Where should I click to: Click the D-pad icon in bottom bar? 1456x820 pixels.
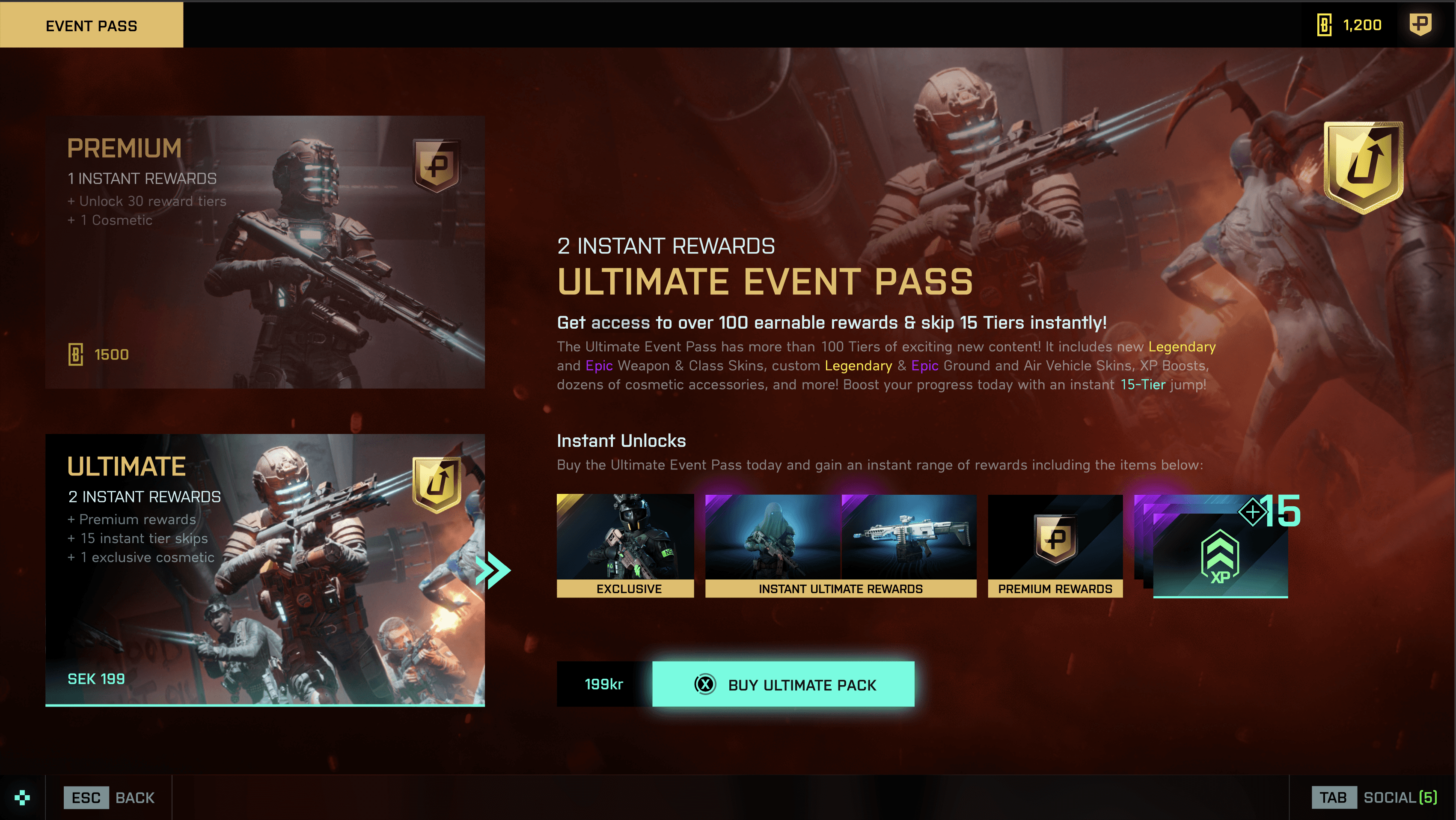22,797
